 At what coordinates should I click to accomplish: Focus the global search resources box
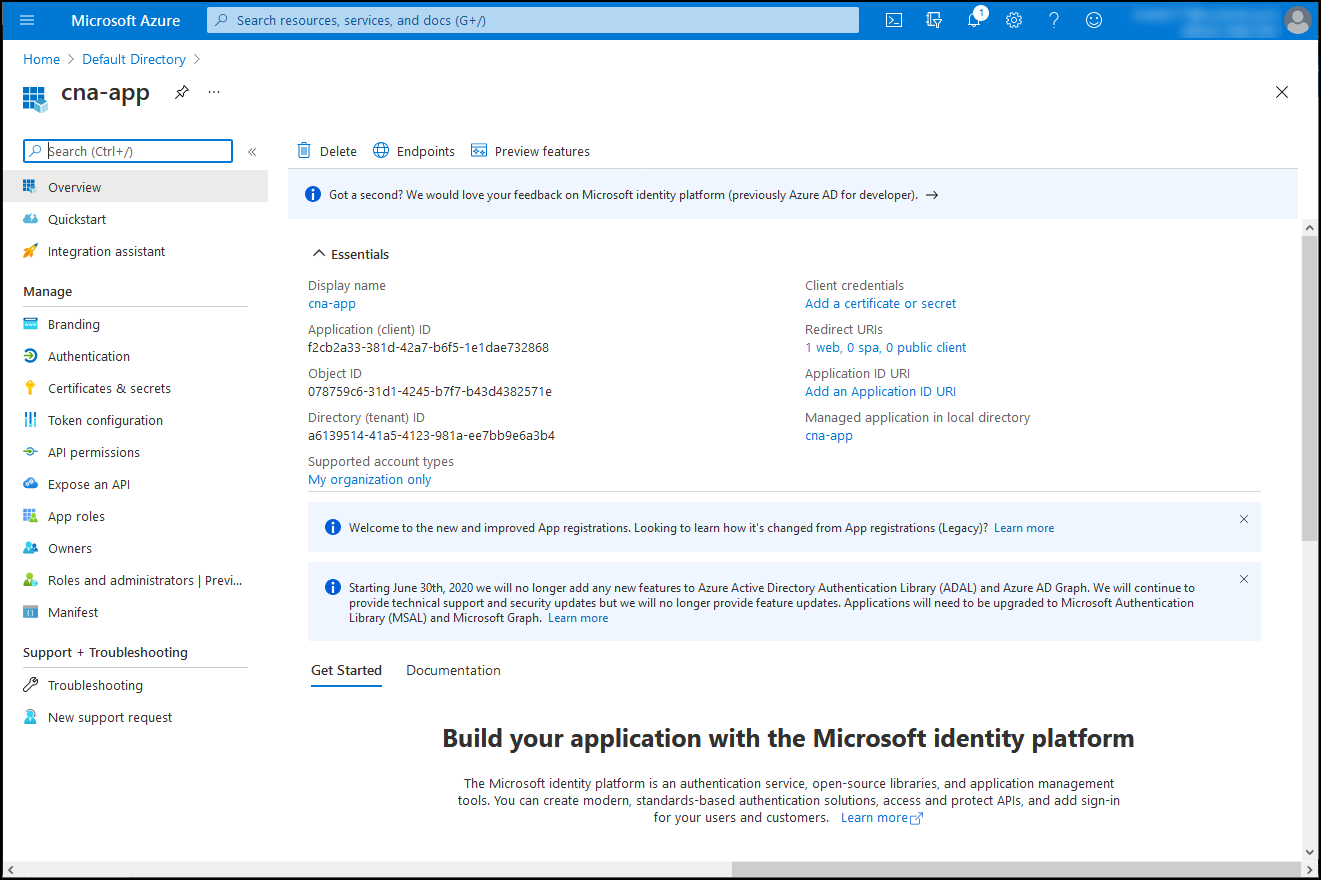coord(533,20)
